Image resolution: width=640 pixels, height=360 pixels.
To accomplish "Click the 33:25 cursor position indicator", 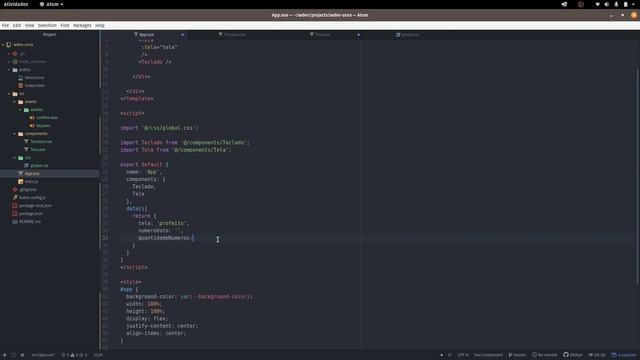I will pos(98,355).
